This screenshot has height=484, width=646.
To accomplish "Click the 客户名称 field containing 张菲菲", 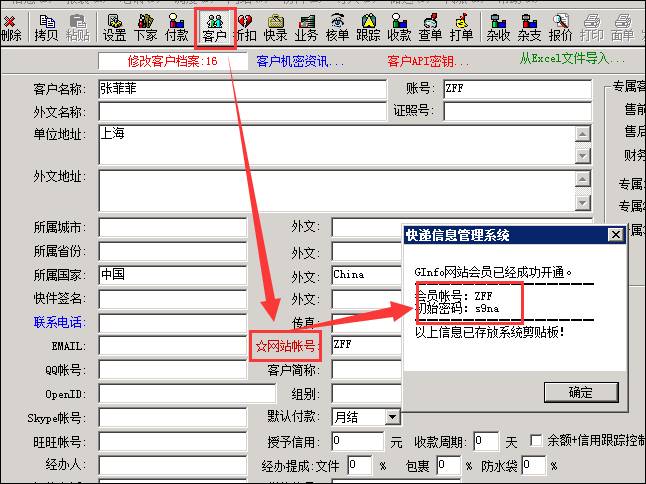I will (x=240, y=88).
